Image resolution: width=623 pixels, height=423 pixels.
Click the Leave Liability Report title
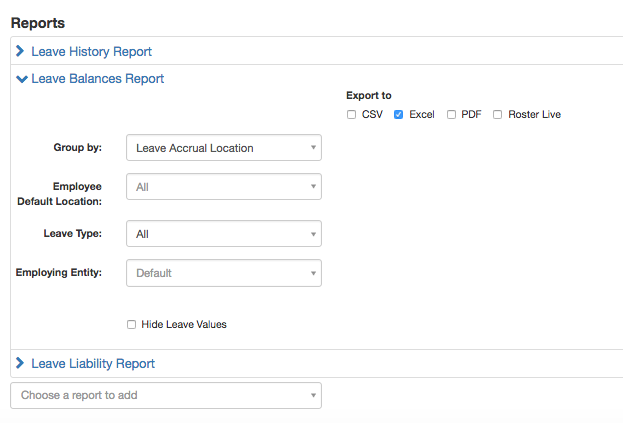coord(93,363)
